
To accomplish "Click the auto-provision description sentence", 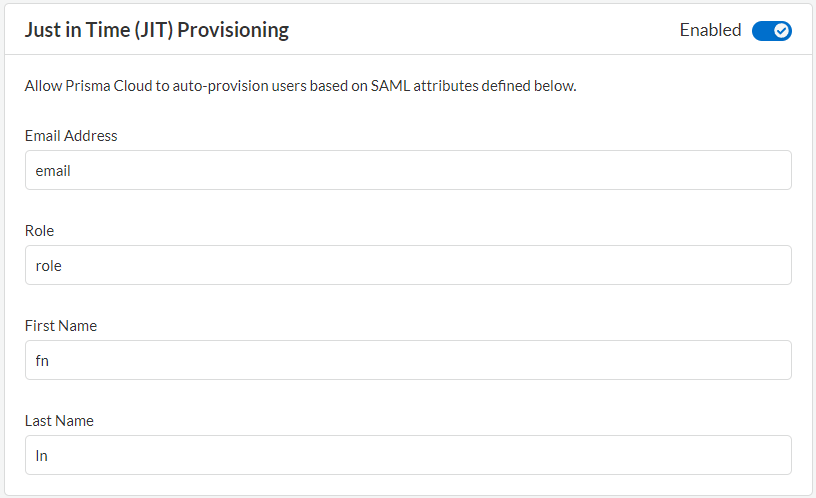I will (300, 86).
